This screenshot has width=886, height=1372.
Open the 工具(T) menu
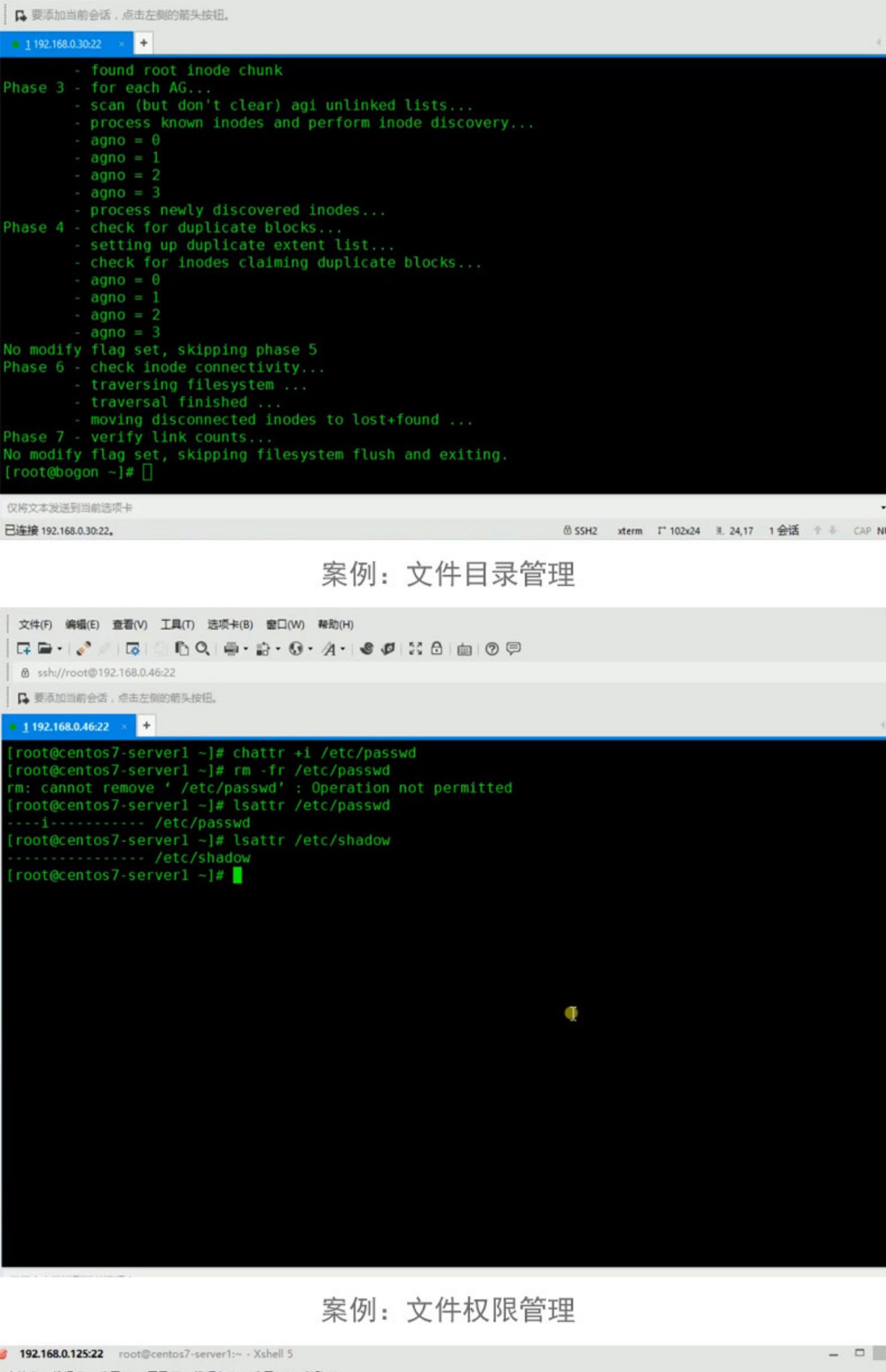click(x=178, y=625)
